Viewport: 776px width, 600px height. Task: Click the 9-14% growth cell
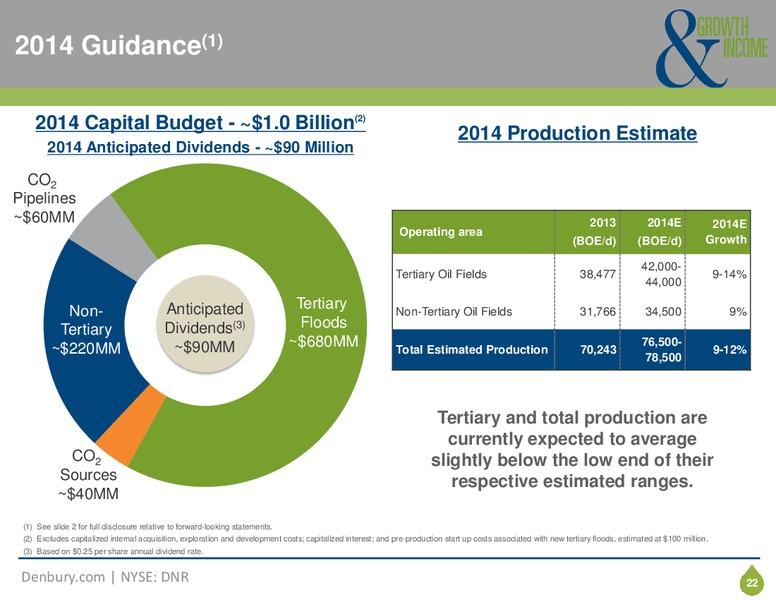tap(729, 274)
